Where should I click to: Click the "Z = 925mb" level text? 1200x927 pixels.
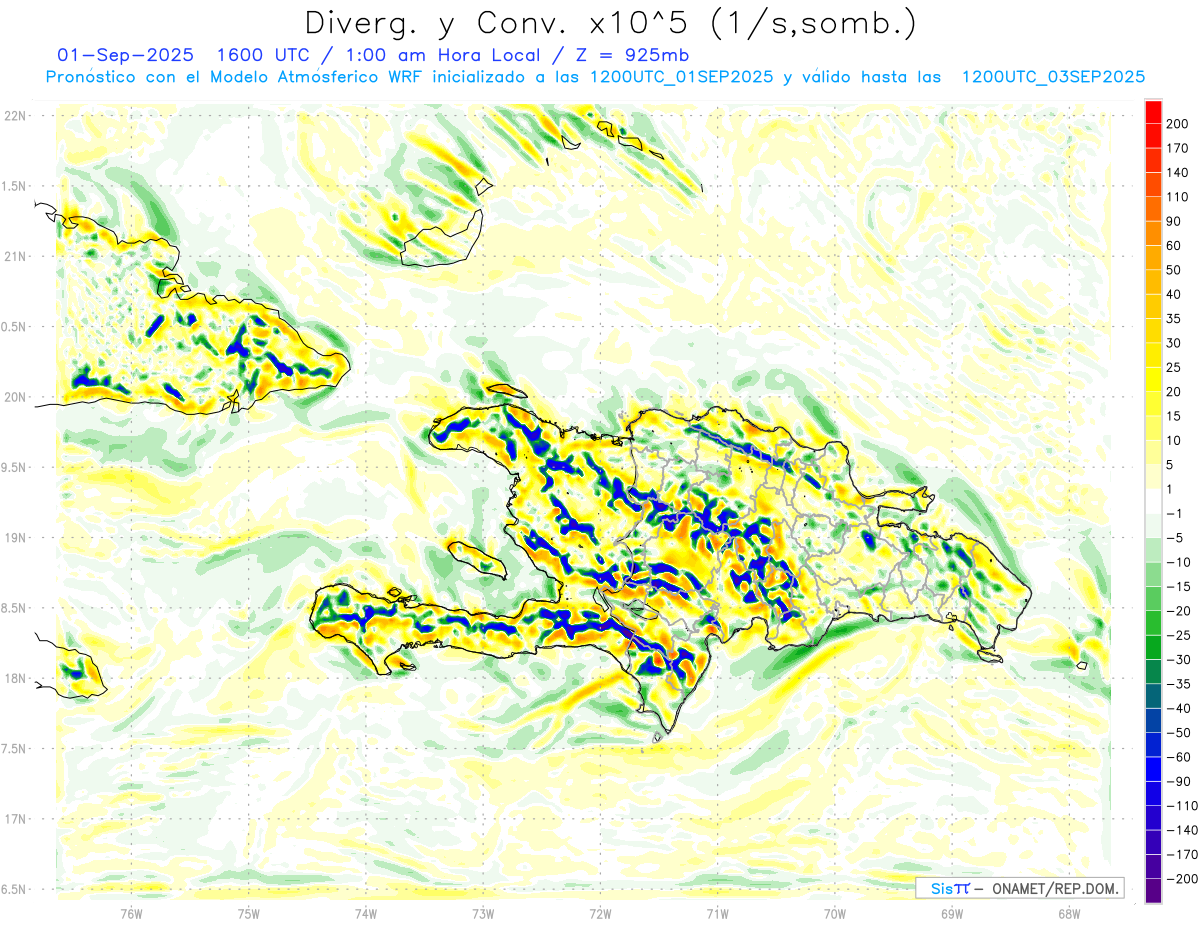[x=633, y=54]
